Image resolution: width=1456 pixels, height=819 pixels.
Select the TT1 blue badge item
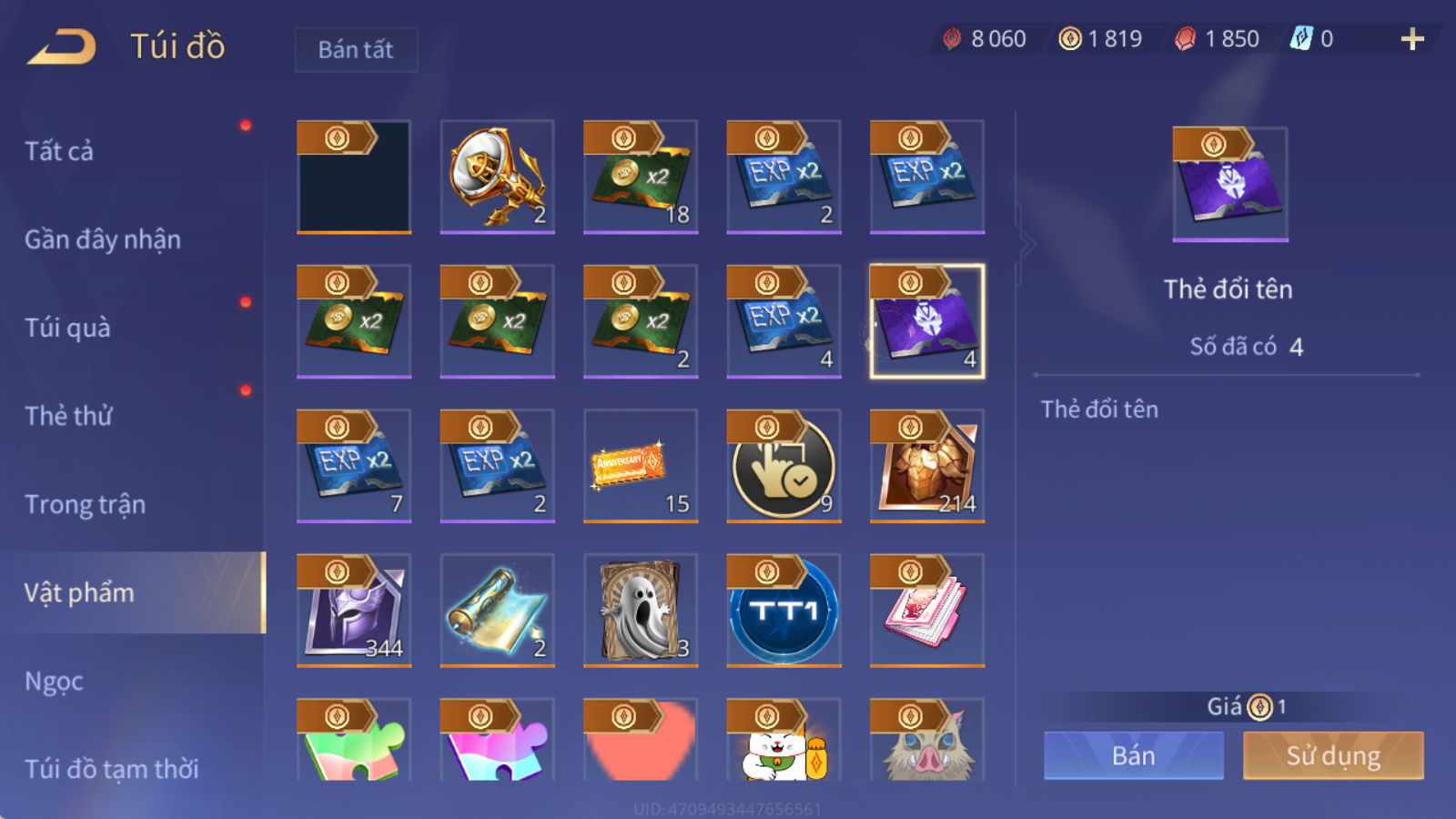pyautogui.click(x=784, y=611)
